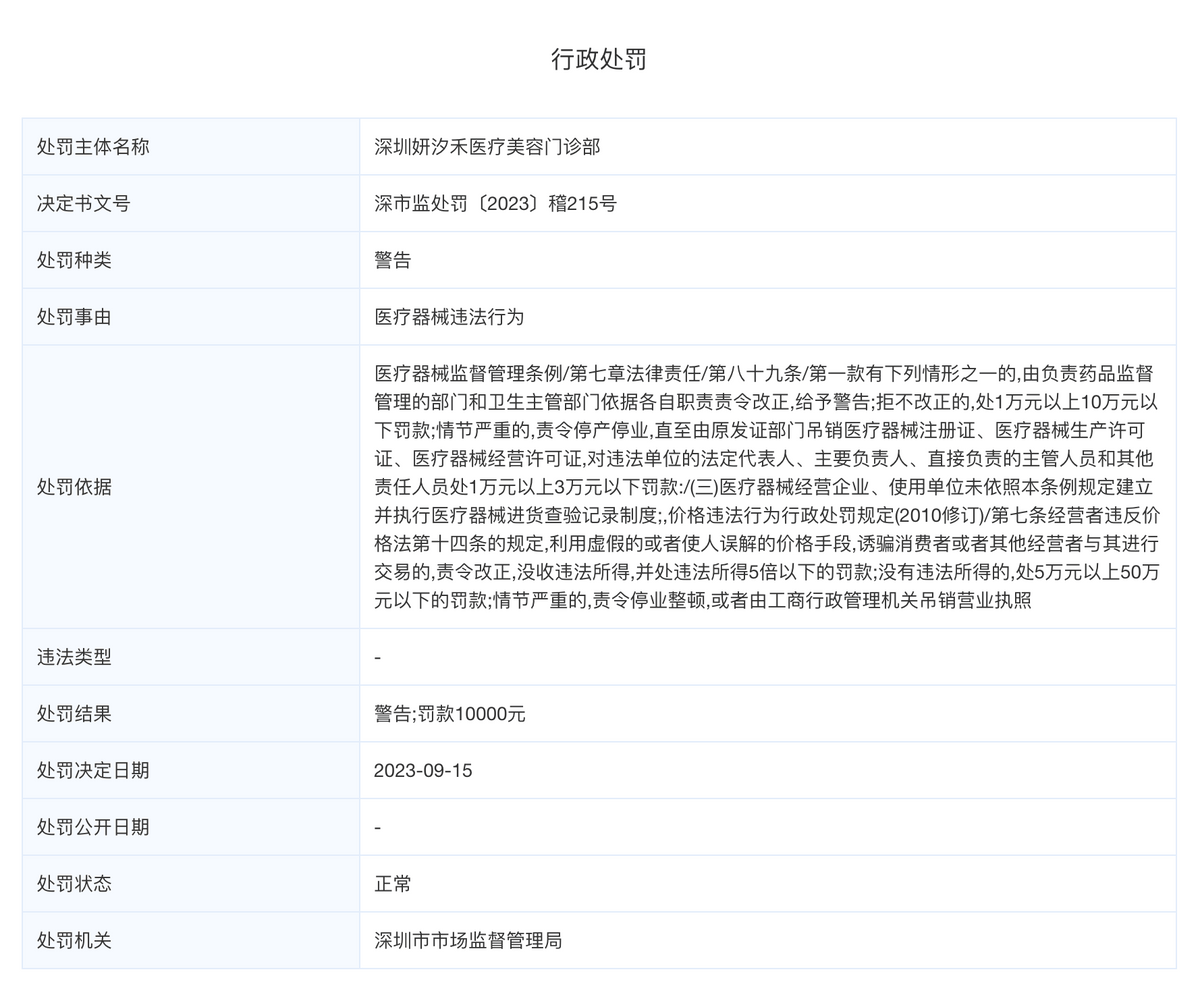Click the 处罚公开日期 label

(93, 827)
